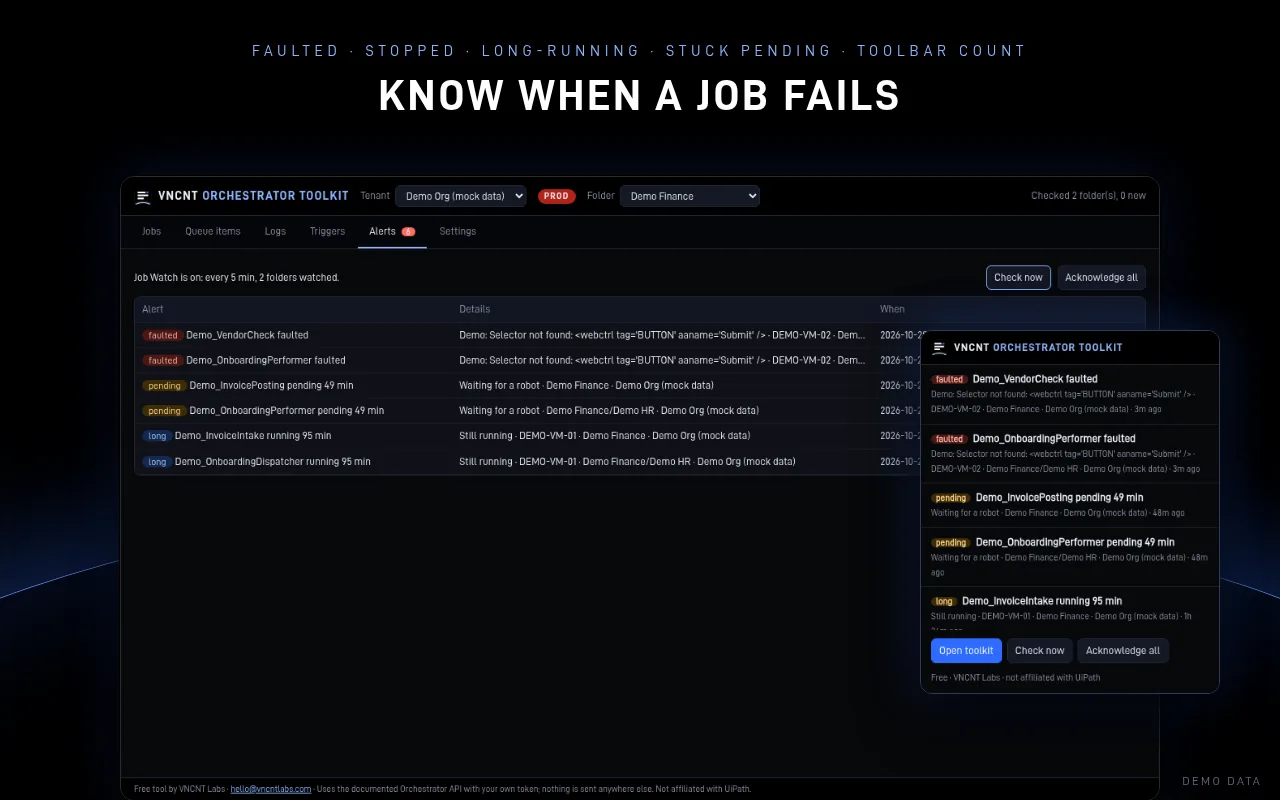Image resolution: width=1280 pixels, height=800 pixels.
Task: Open the Demo_InvoicePosting pending alert in the popup
Action: (x=1070, y=505)
